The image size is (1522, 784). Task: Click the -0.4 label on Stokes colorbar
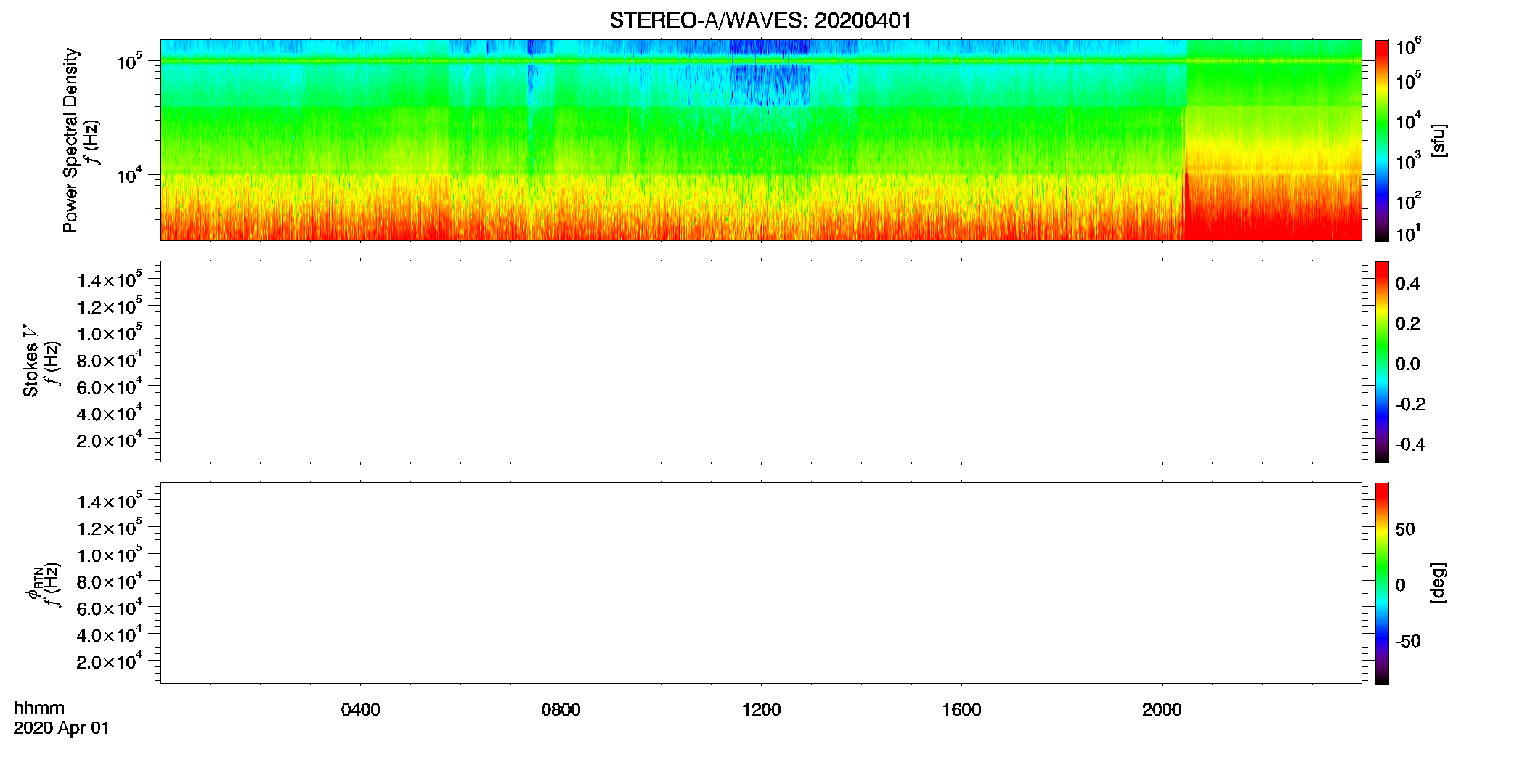(x=1410, y=445)
